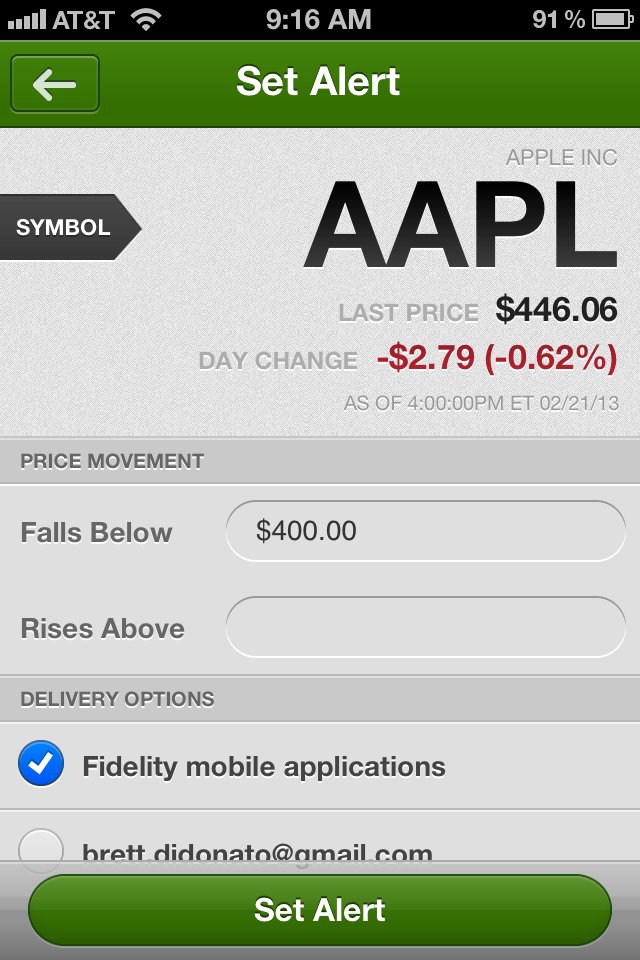Screen dimensions: 640x960
Task: Tap the APPLE INC company name
Action: point(561,157)
